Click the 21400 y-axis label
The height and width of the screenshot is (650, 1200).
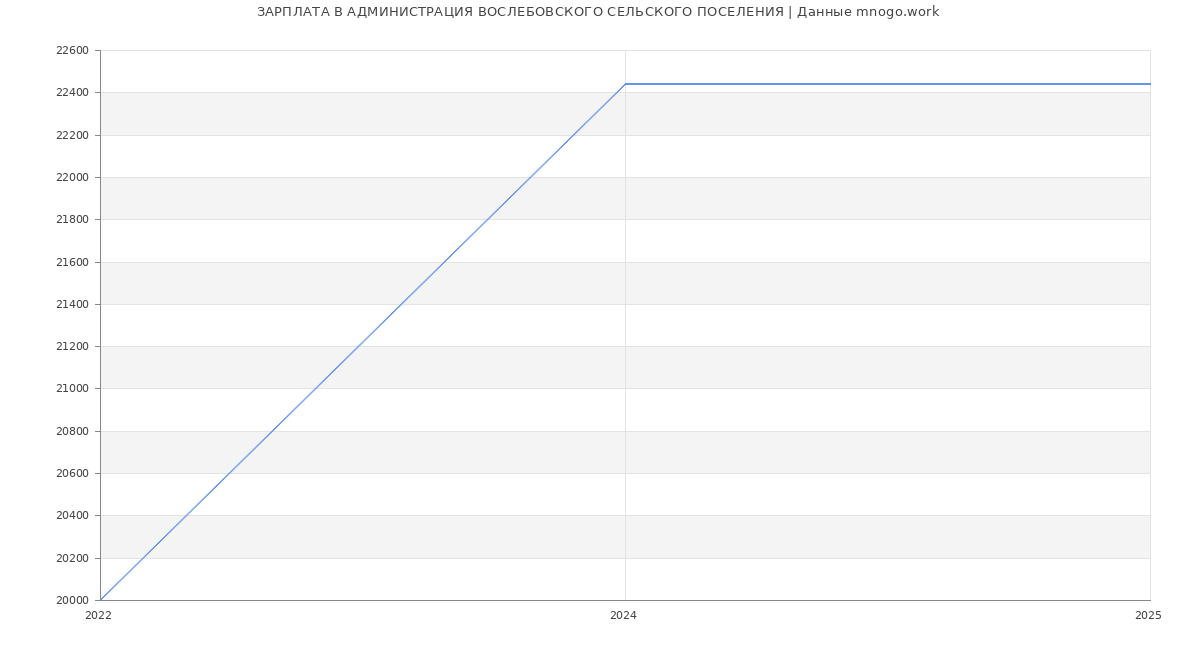(x=72, y=305)
